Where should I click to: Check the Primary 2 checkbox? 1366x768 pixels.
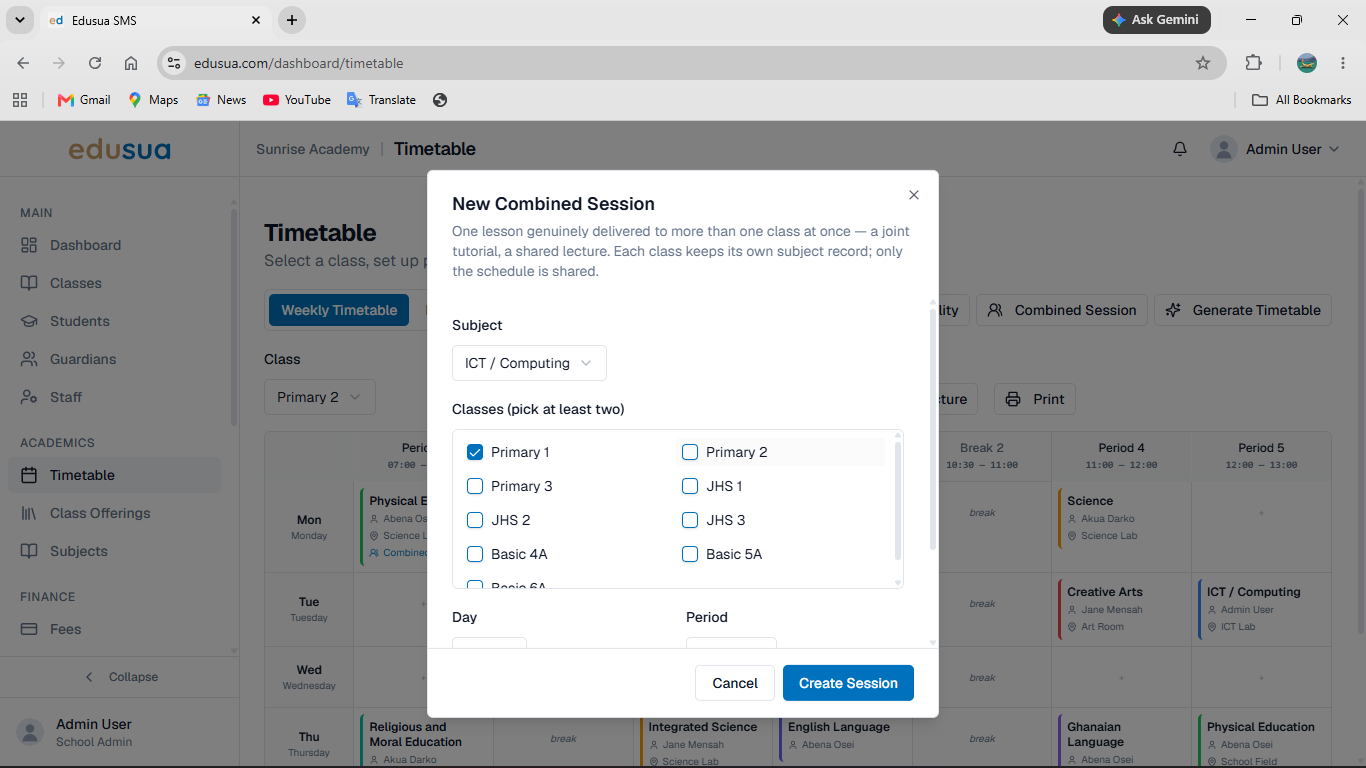690,452
